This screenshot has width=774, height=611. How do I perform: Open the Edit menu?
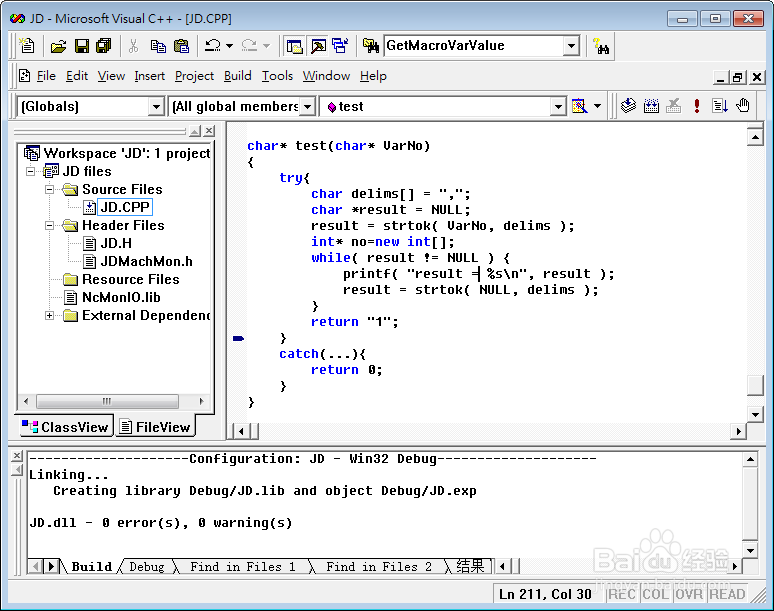[77, 76]
